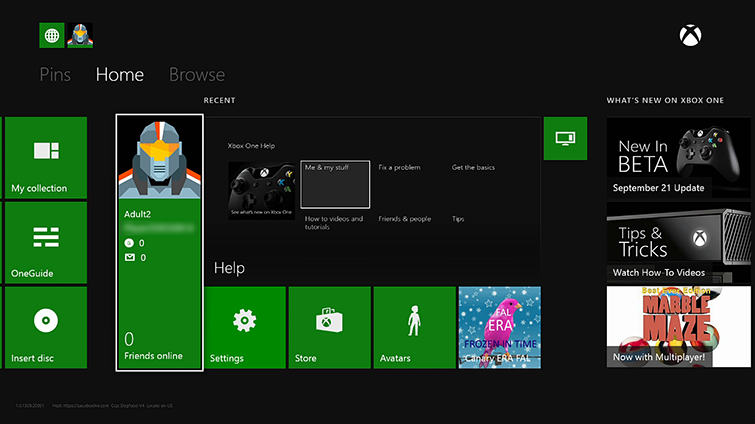Open the globe network icon tile

click(x=52, y=35)
